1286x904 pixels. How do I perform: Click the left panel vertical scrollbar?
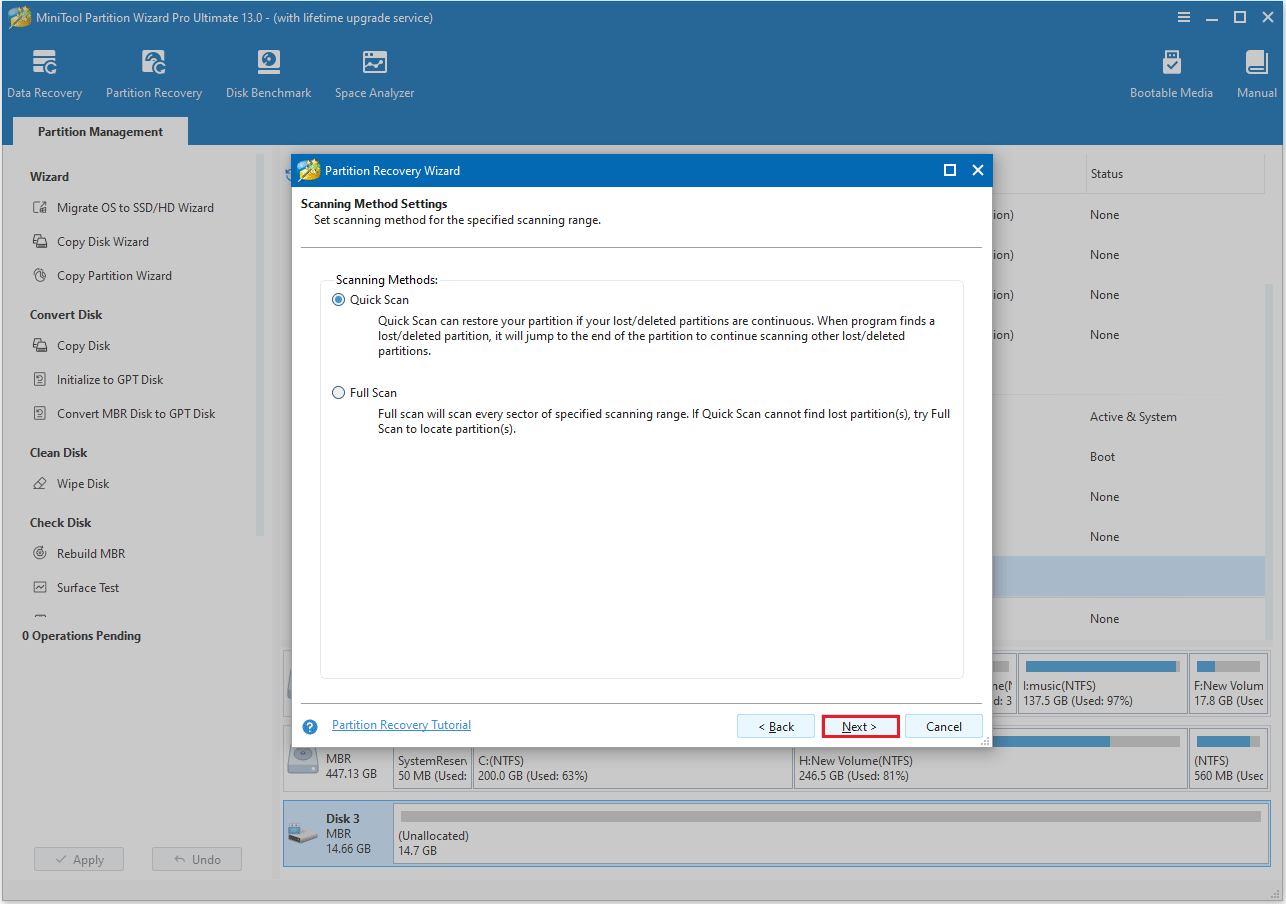pos(260,345)
